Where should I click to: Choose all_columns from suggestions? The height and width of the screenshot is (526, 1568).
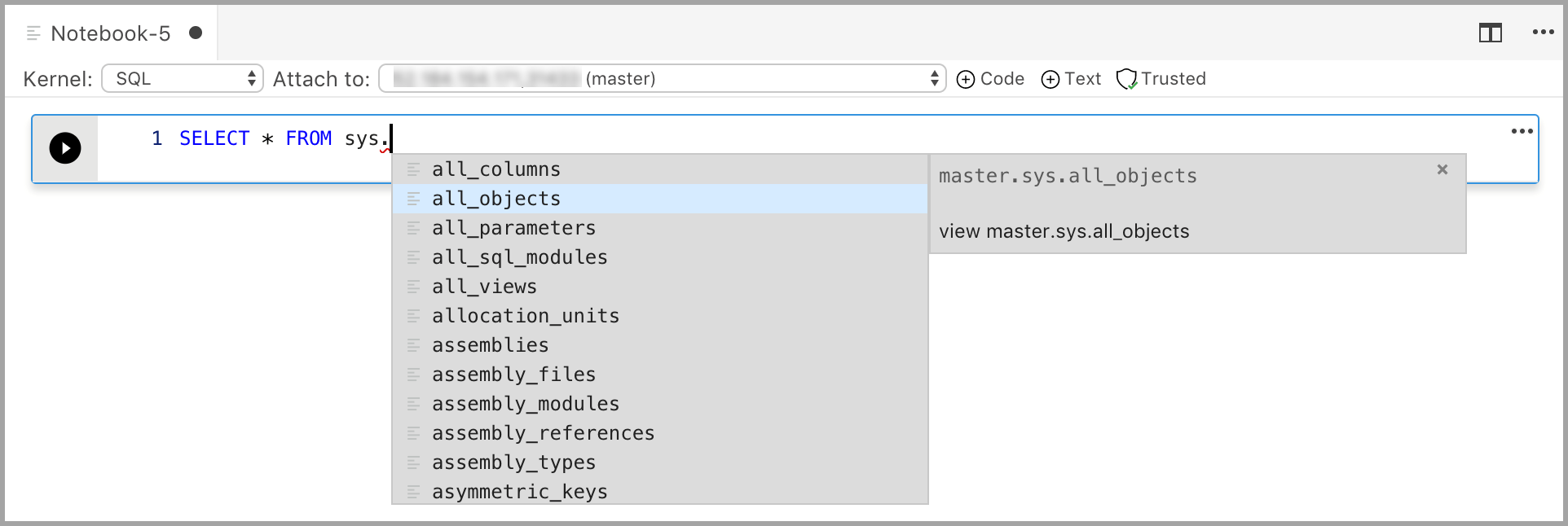click(496, 169)
